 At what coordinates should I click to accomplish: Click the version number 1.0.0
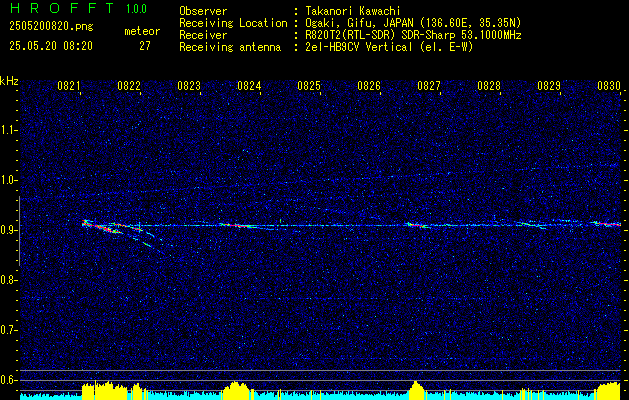136,9
